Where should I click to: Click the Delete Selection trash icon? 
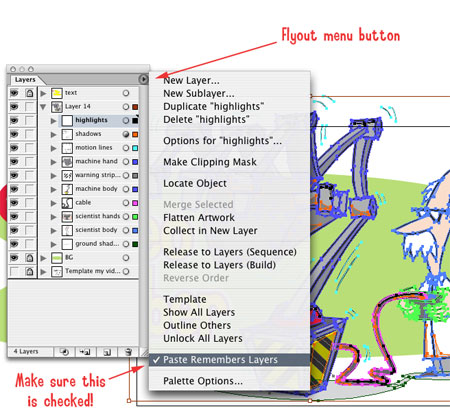(128, 352)
